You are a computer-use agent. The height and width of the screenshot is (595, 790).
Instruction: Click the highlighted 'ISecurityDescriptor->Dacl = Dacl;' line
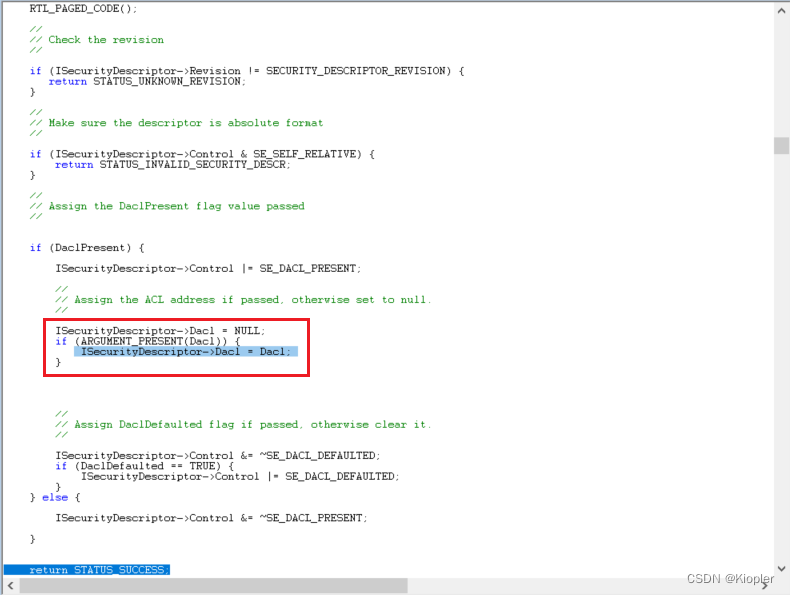(x=186, y=352)
